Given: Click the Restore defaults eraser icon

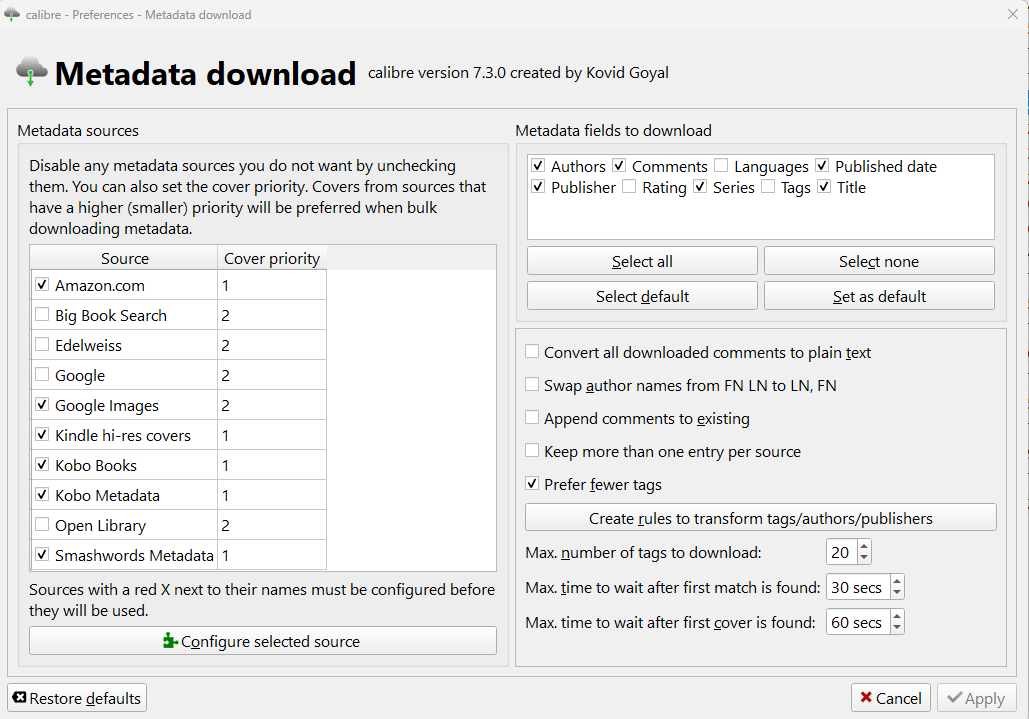Looking at the screenshot, I should click(x=20, y=697).
